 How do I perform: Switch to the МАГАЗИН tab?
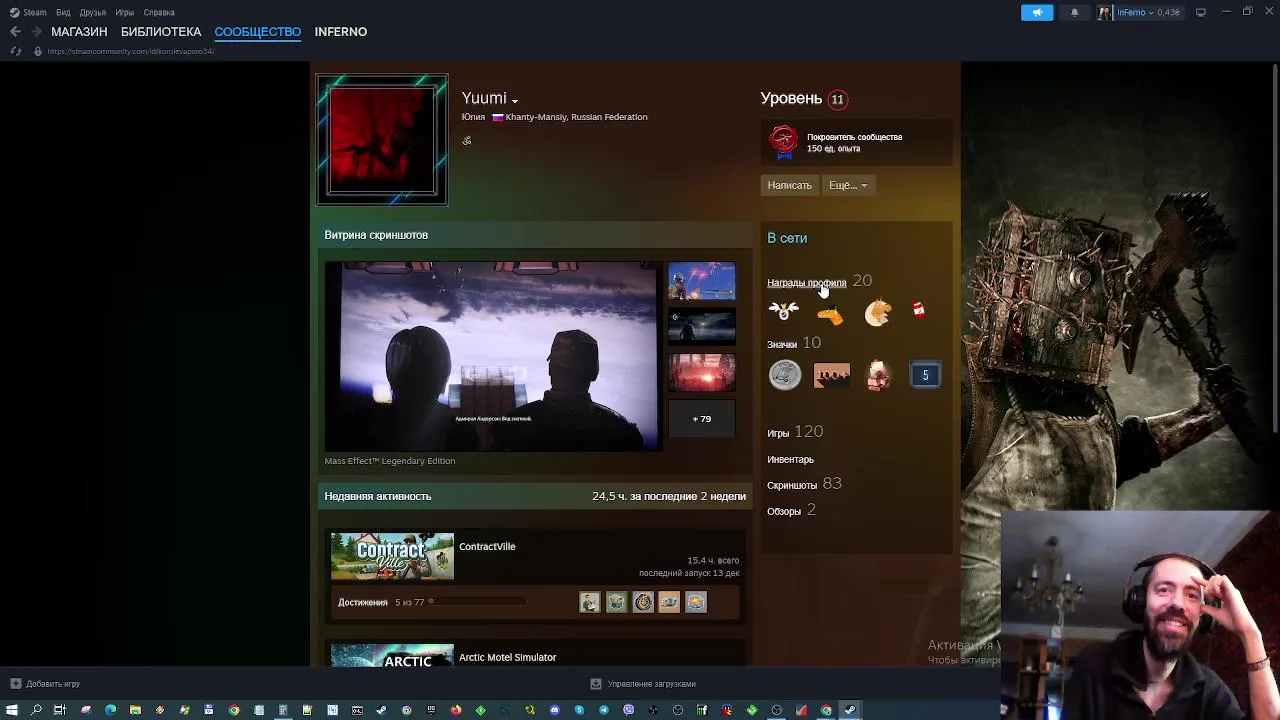click(x=79, y=32)
